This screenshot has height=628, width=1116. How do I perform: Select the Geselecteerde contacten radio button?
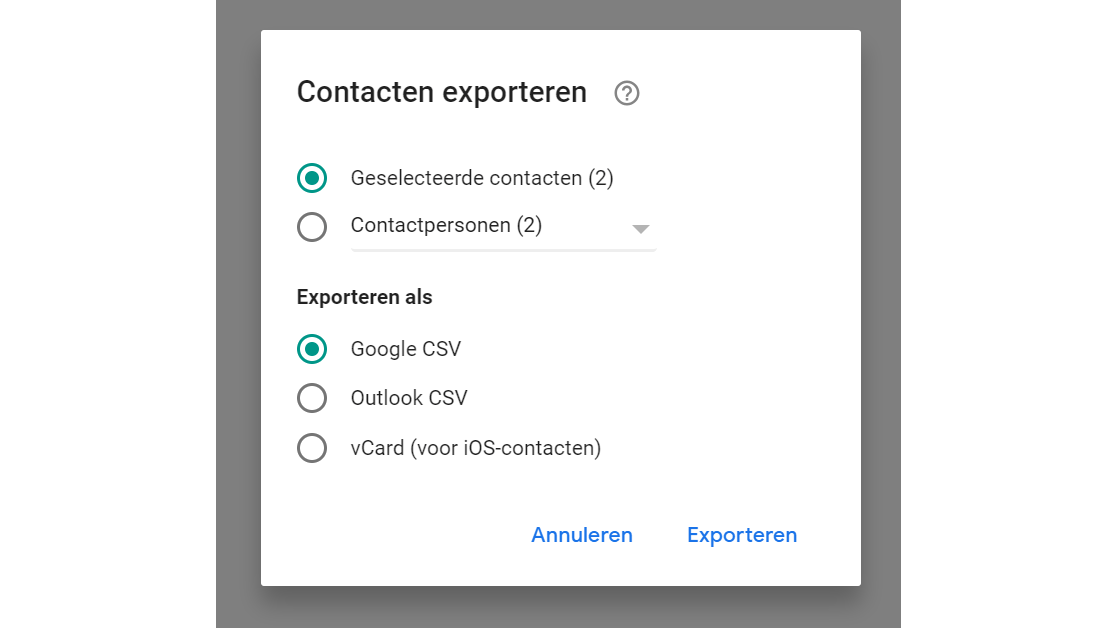coord(312,178)
